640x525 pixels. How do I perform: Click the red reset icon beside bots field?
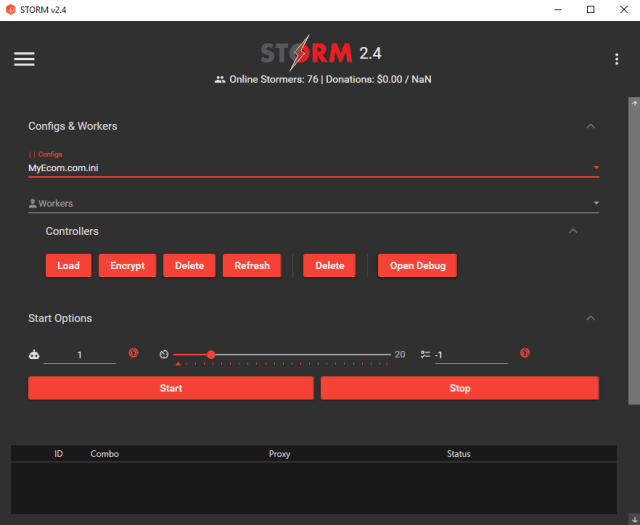(x=133, y=353)
